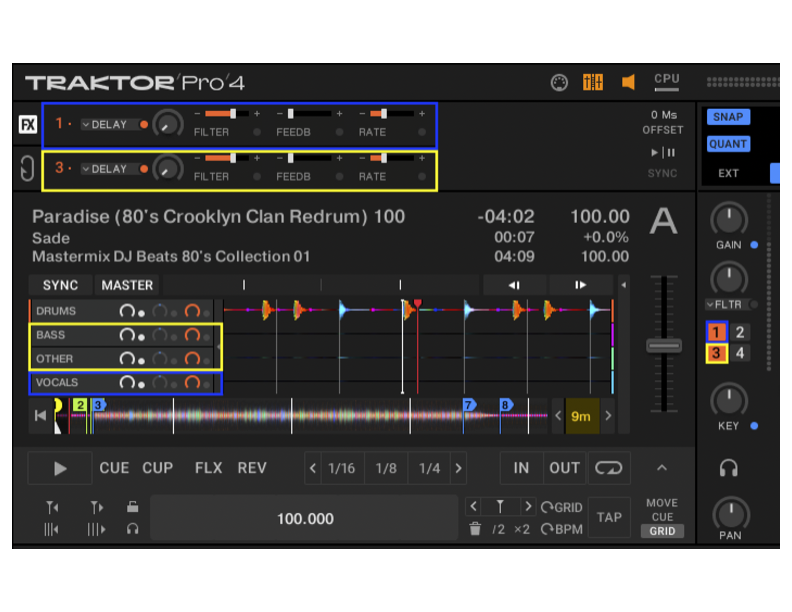Lock the beatgrid with padlock icon
This screenshot has width=792, height=612.
[x=132, y=506]
